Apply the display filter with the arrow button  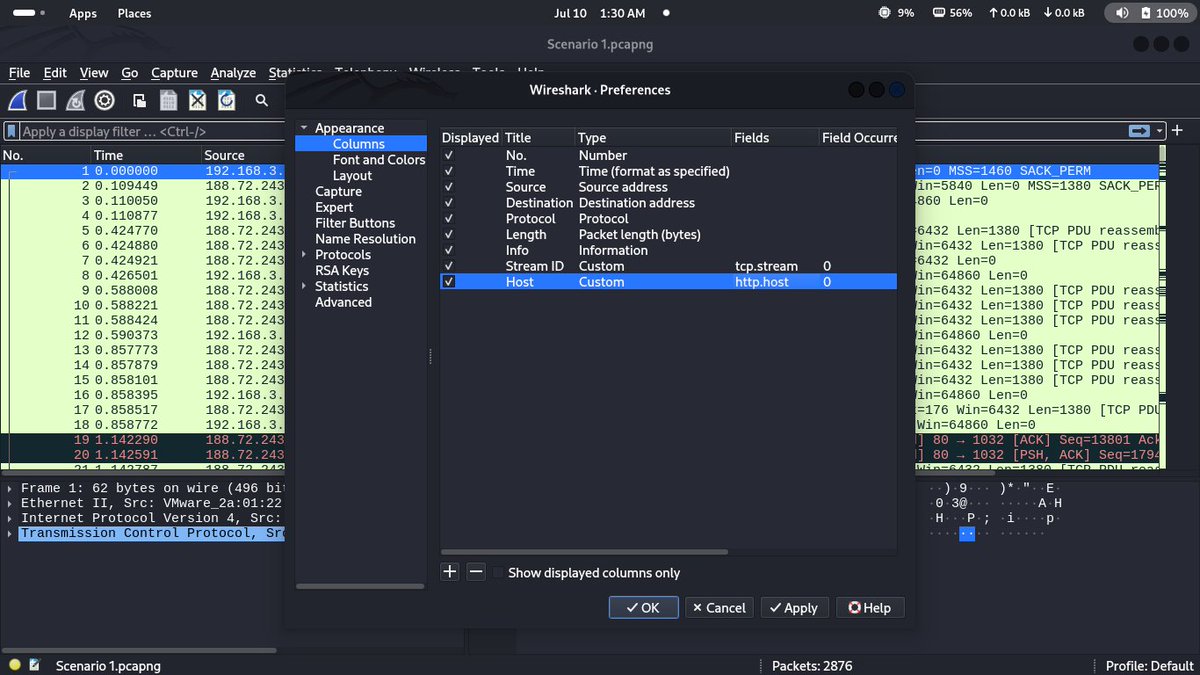(1139, 131)
